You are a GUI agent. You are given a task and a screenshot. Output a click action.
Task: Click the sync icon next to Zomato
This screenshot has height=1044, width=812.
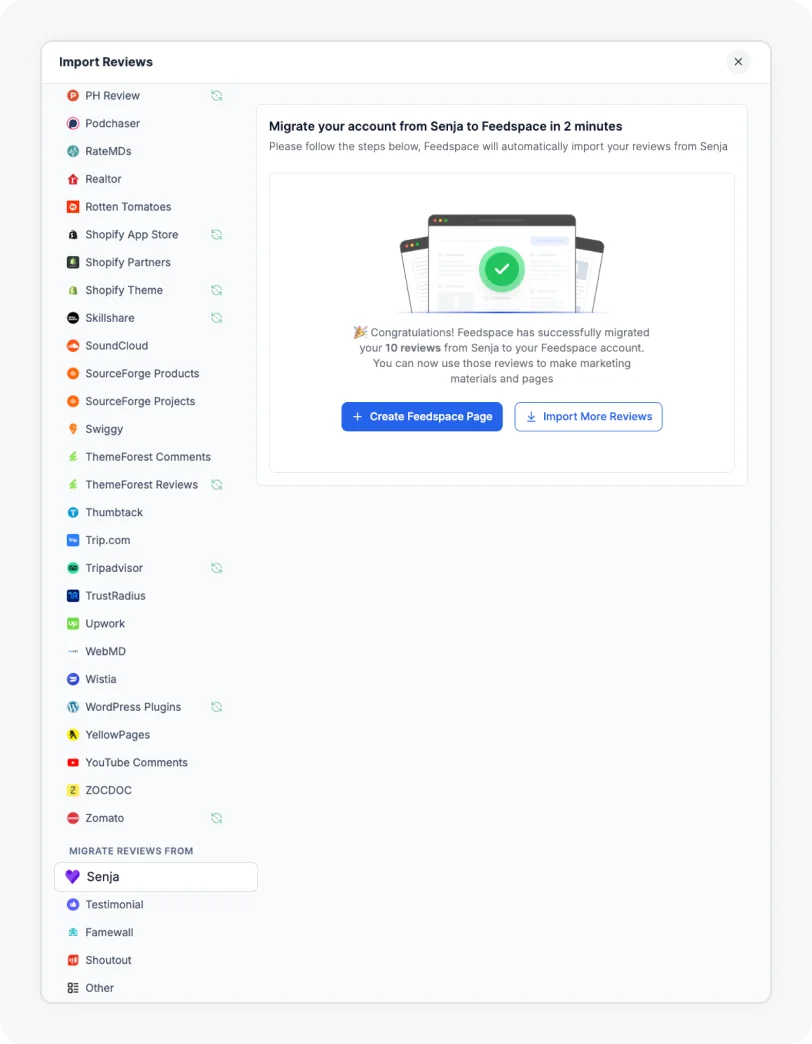216,818
